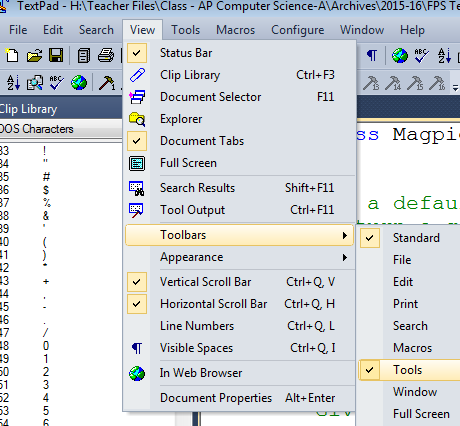Viewport: 460px width, 426px height.
Task: Click the New document toolbar icon
Action: pos(12,55)
